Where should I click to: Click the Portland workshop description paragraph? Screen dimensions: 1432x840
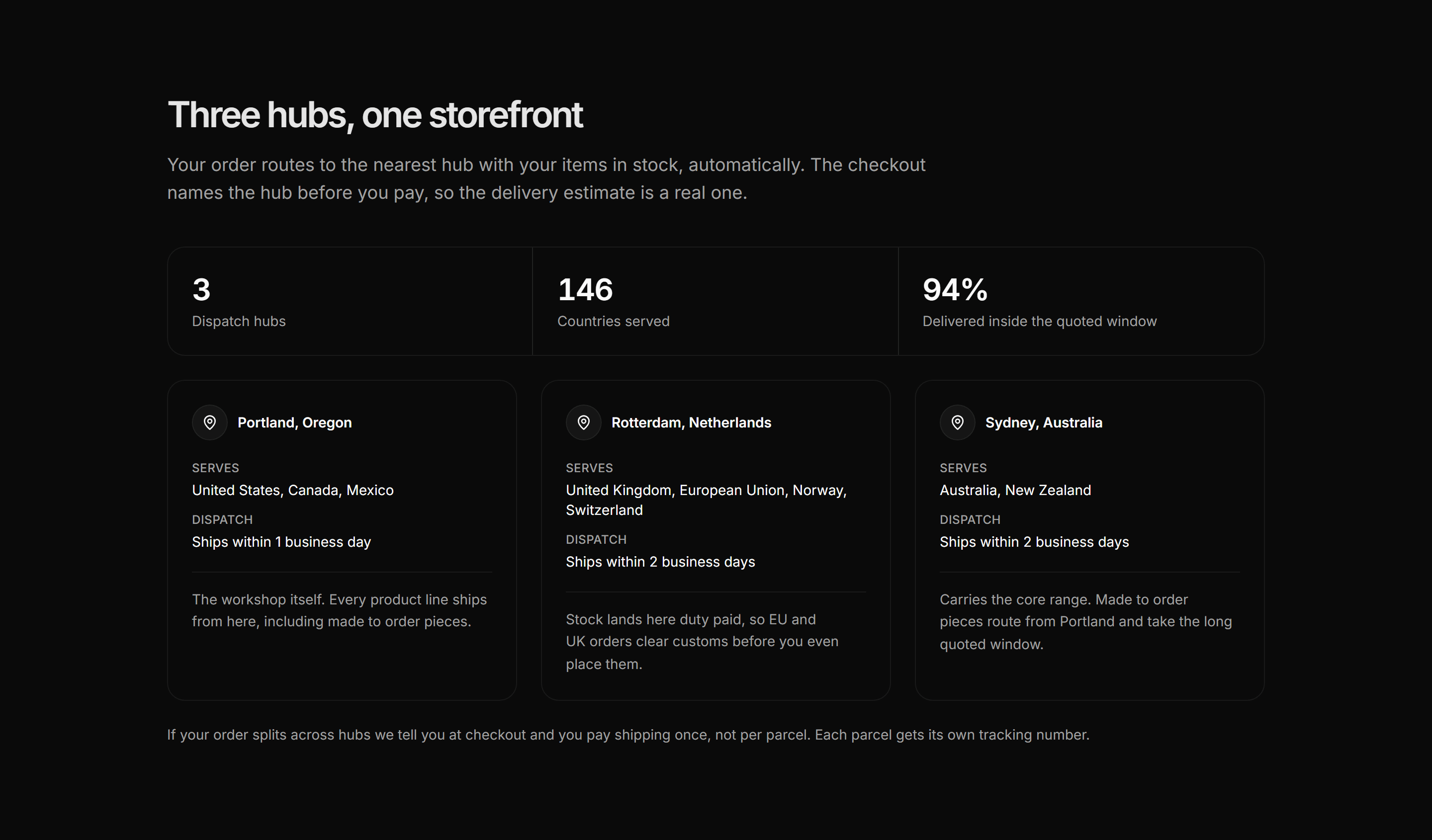(x=339, y=610)
